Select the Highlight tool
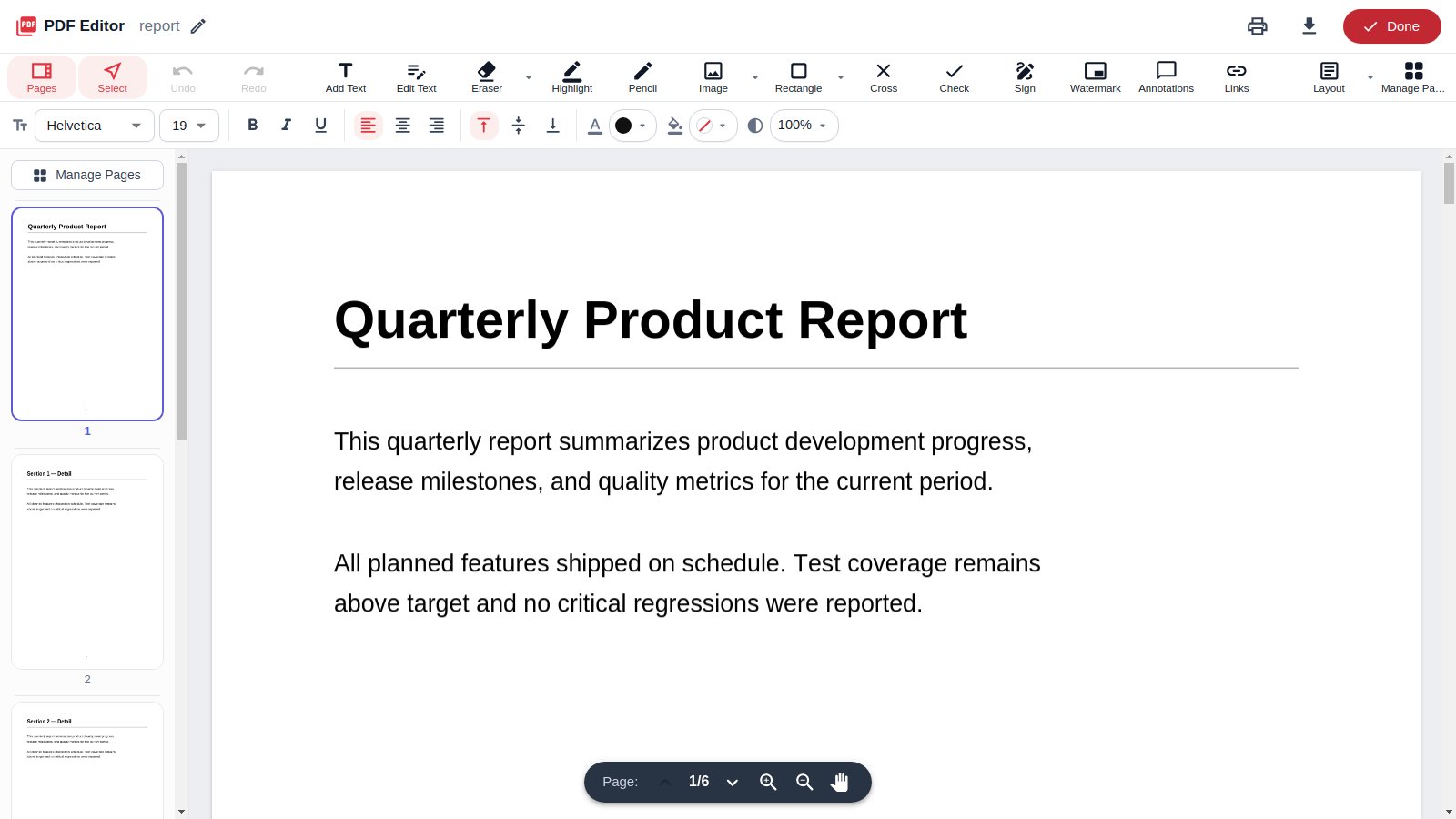Image resolution: width=1456 pixels, height=819 pixels. point(572,77)
